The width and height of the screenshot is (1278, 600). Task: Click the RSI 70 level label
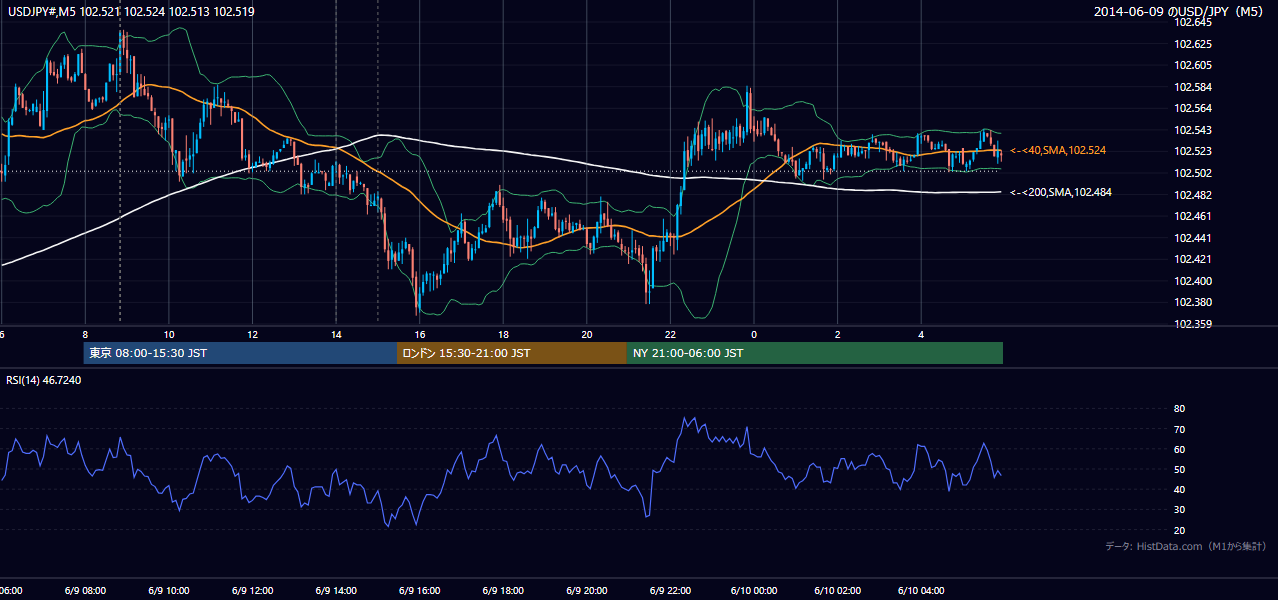1179,429
